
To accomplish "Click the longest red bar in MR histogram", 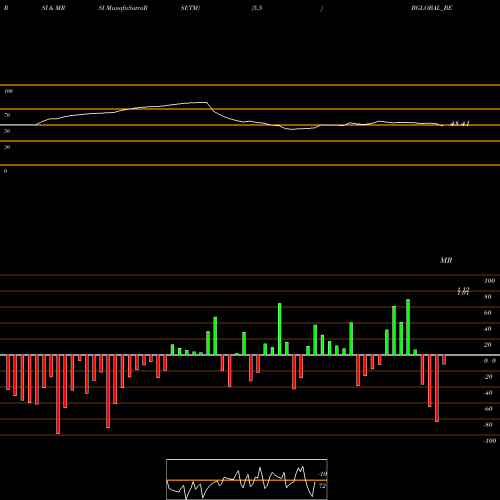I will pyautogui.click(x=58, y=394).
